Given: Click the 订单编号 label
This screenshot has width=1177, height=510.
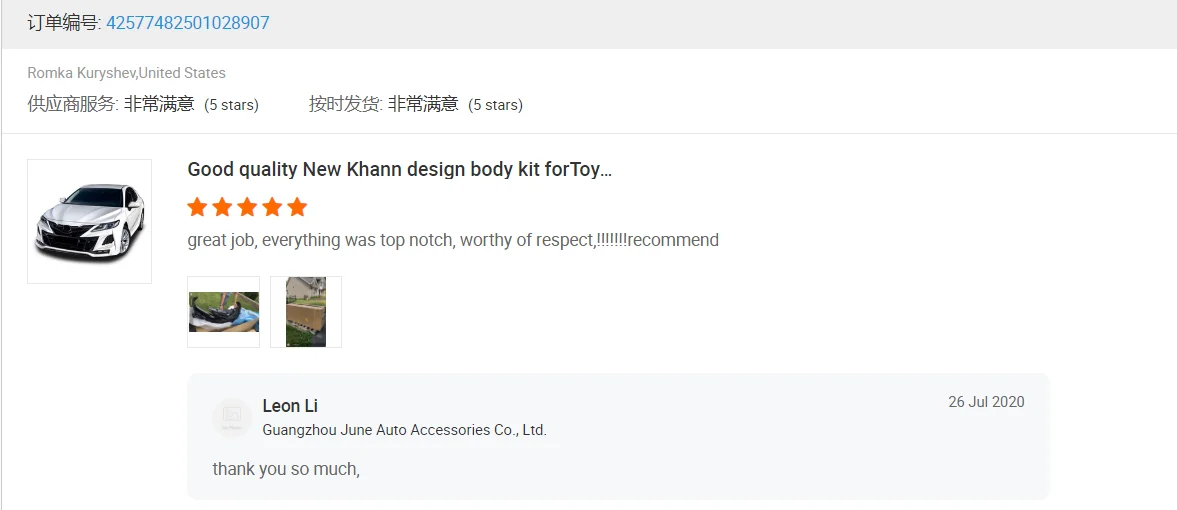Looking at the screenshot, I should [x=64, y=23].
